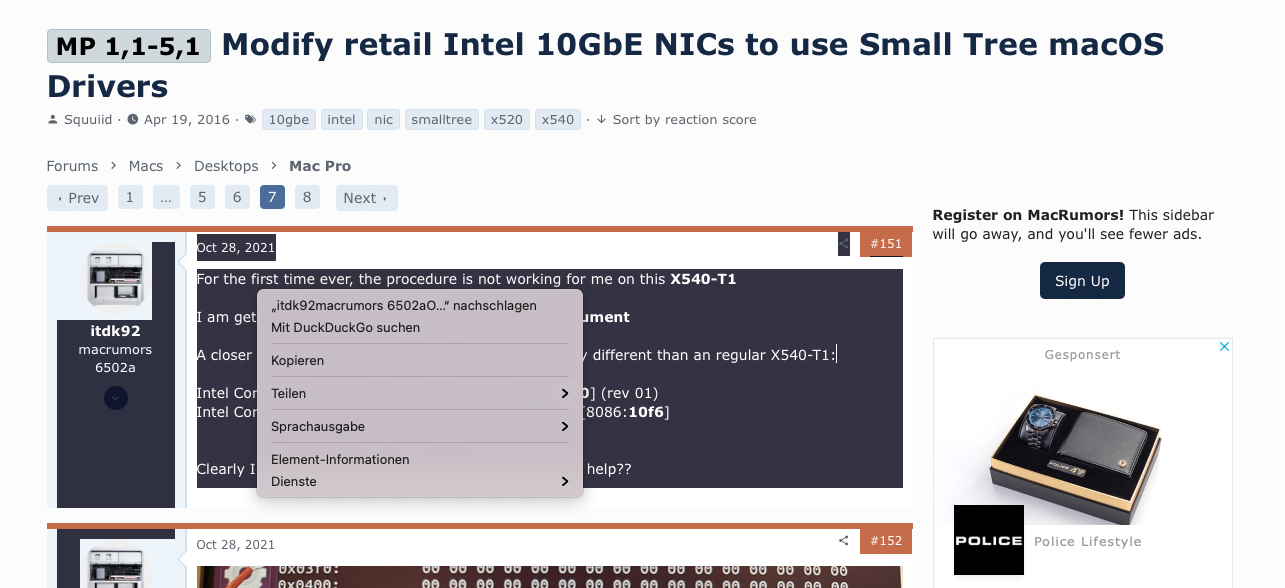Image resolution: width=1285 pixels, height=588 pixels.
Task: Open Macs breadcrumb link
Action: (x=146, y=166)
